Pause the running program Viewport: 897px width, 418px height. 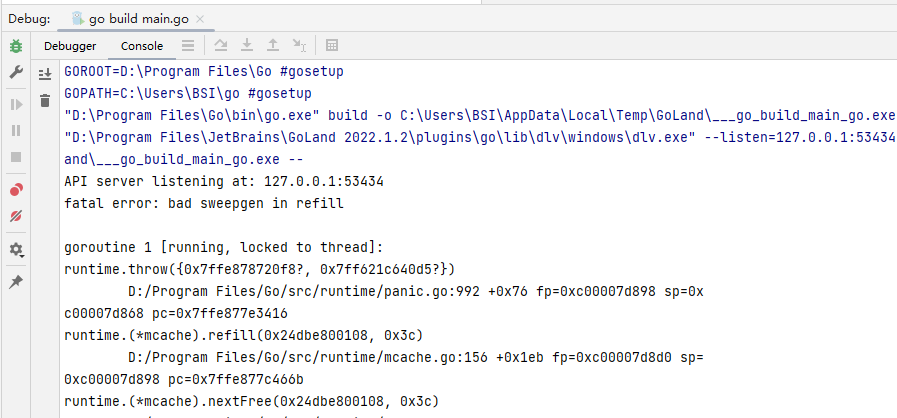(x=16, y=130)
